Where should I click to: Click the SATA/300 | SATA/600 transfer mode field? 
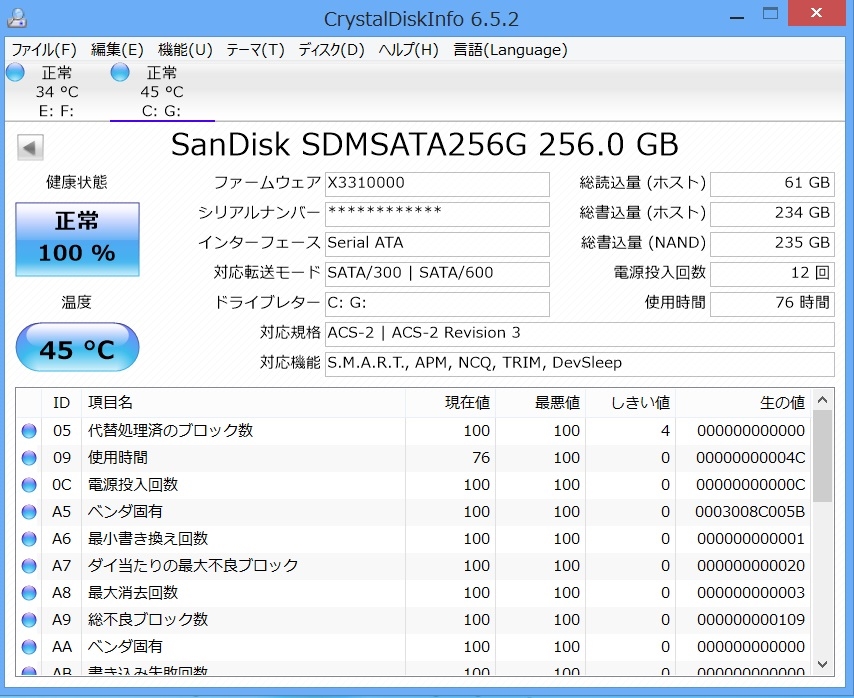coord(437,274)
